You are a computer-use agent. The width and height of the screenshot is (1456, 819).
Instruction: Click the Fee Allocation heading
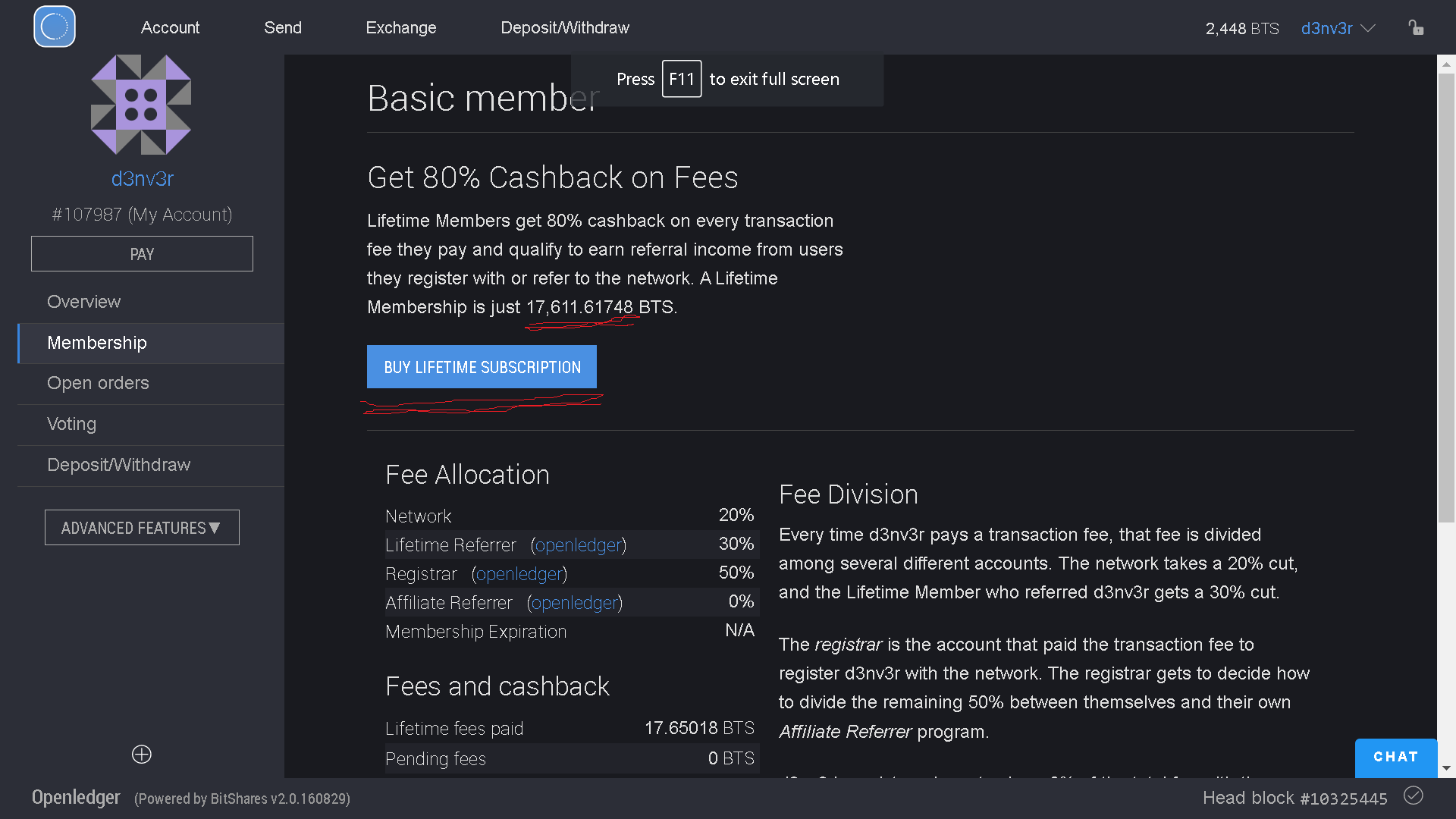467,475
